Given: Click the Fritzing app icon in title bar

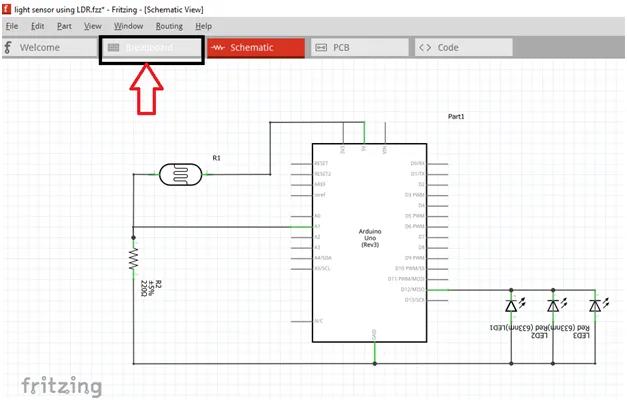Looking at the screenshot, I should click(7, 9).
